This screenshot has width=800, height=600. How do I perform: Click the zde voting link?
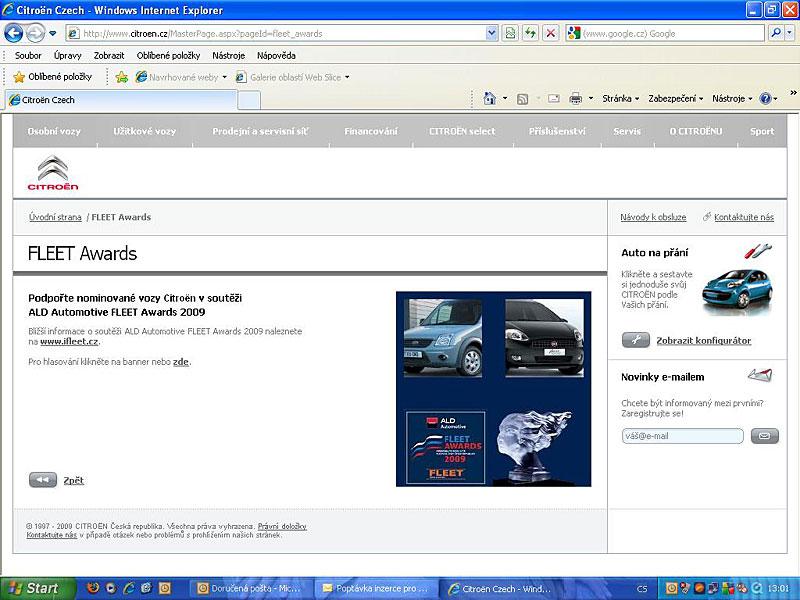pos(181,362)
